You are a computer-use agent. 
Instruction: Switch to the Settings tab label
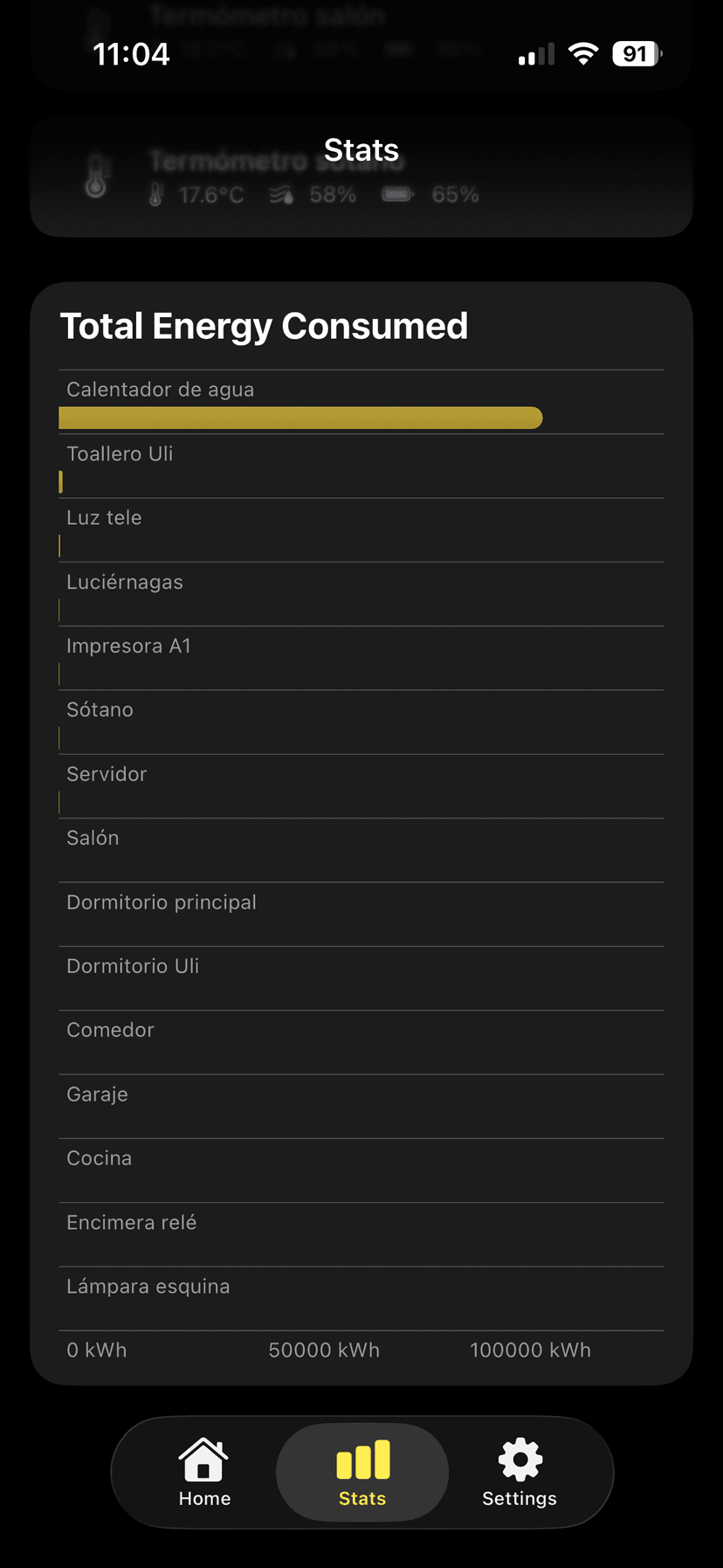tap(520, 1499)
